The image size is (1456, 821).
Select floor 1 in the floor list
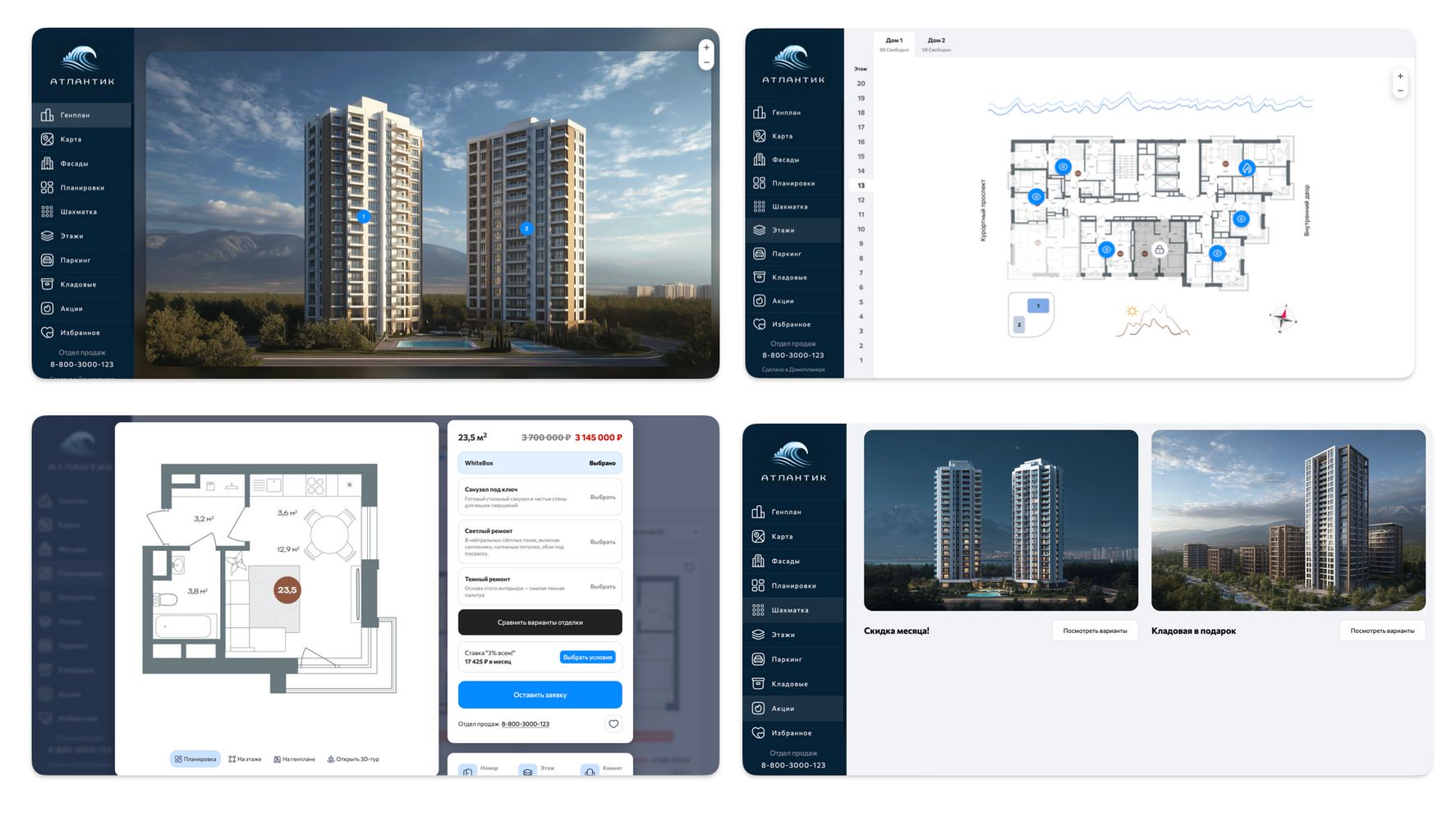pyautogui.click(x=861, y=360)
